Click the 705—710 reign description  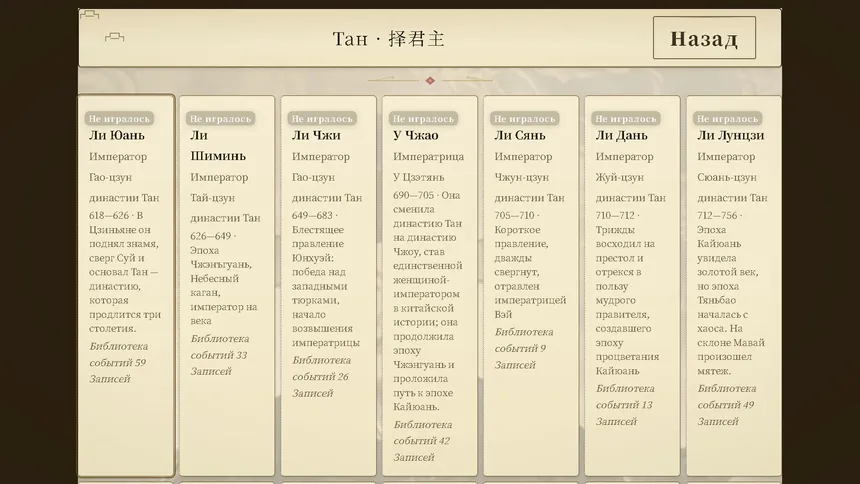coord(530,265)
